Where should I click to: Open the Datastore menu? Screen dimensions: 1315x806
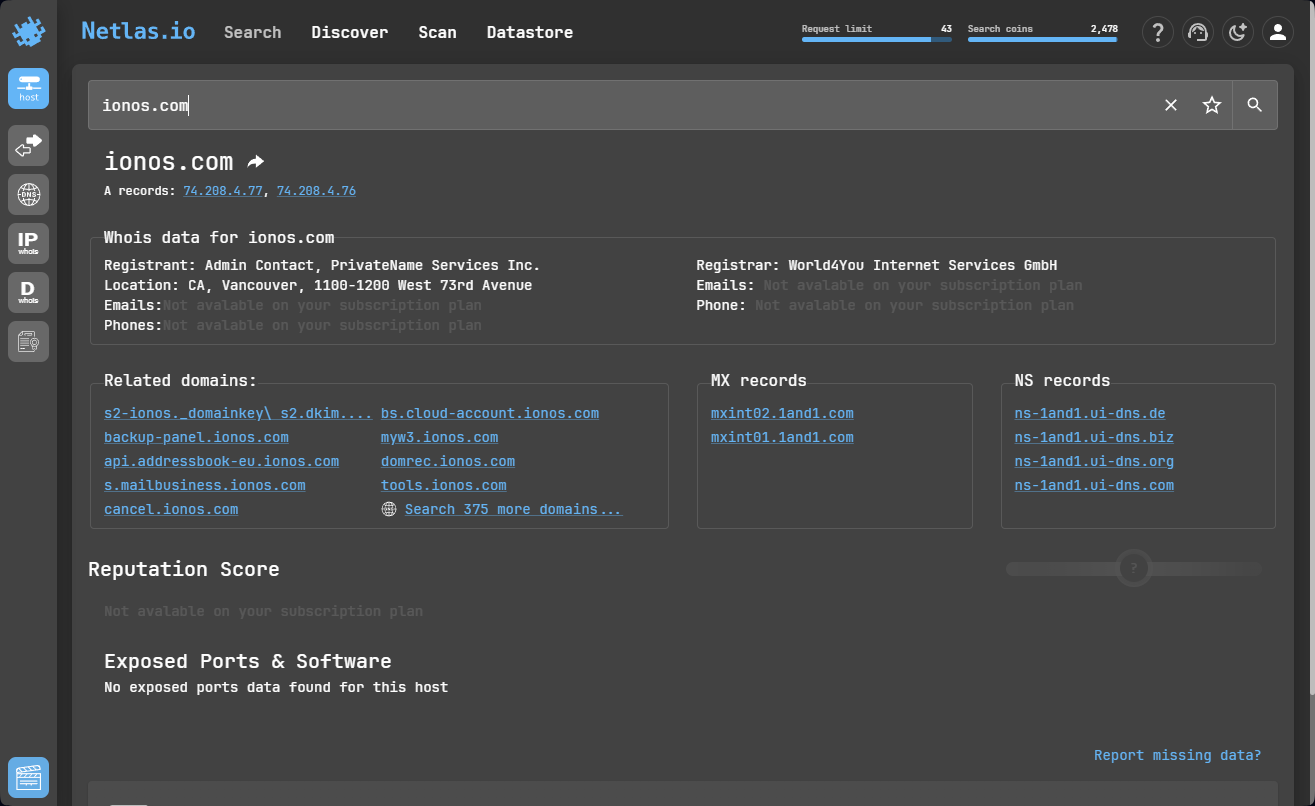(x=530, y=32)
